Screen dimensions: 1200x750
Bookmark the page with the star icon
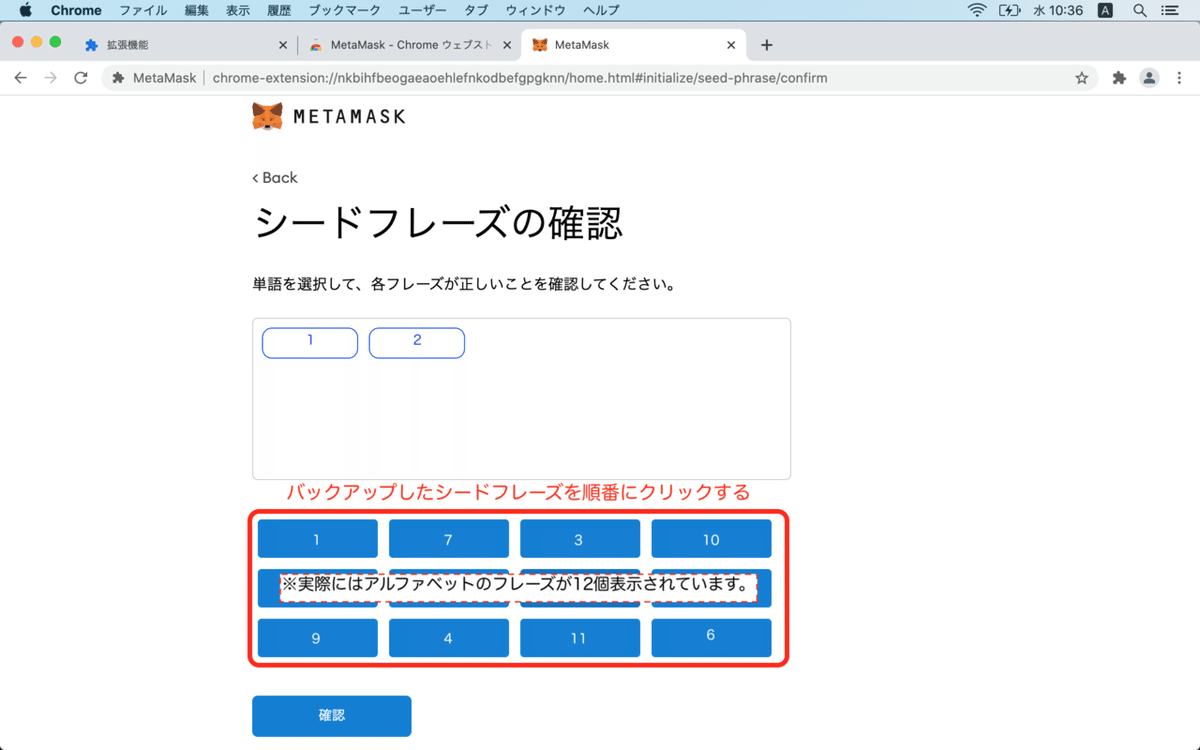(x=1081, y=77)
